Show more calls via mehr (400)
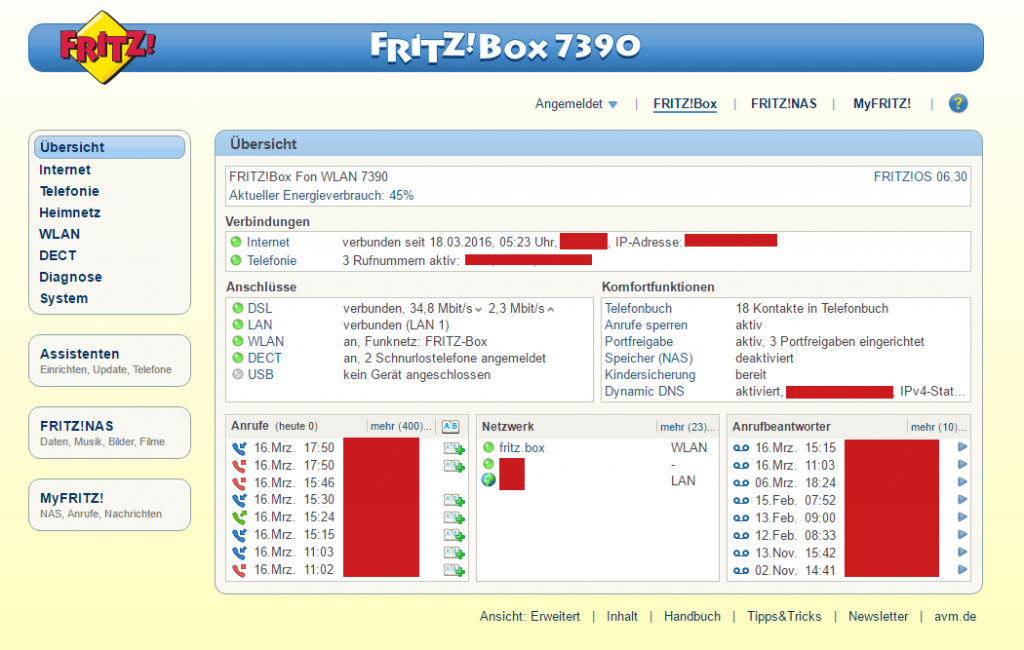The width and height of the screenshot is (1024, 650). pos(401,426)
